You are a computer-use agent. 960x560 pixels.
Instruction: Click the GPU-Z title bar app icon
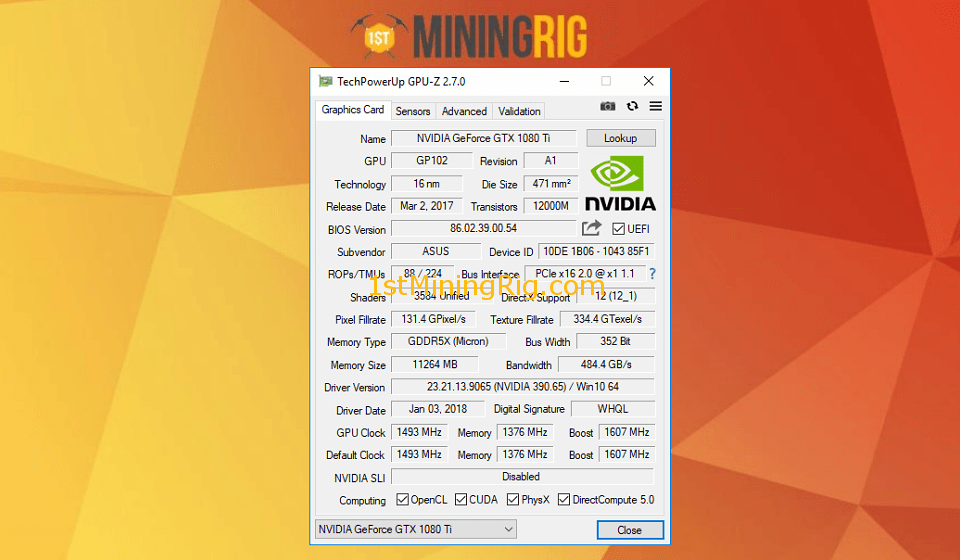[x=325, y=81]
